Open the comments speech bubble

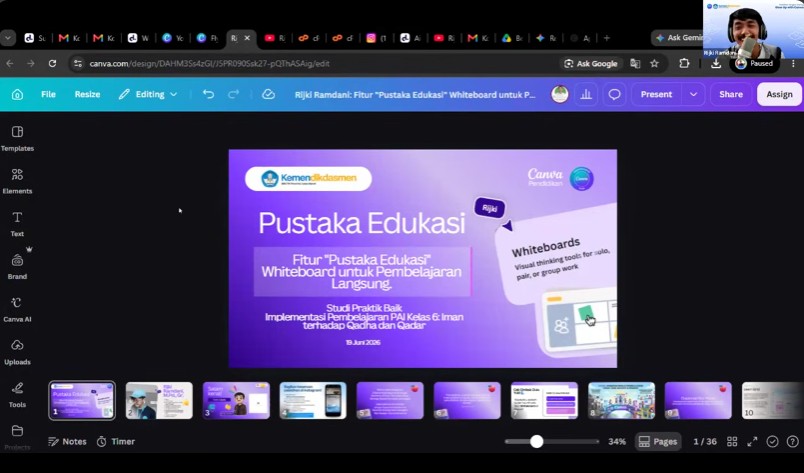point(614,94)
